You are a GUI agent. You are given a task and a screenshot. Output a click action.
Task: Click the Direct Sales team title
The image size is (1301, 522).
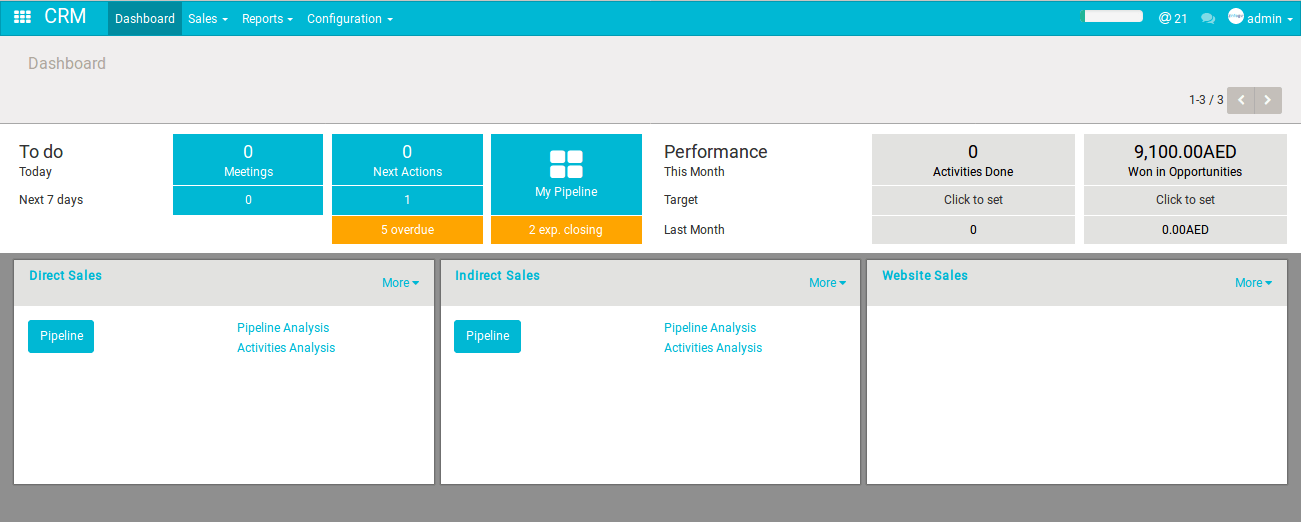(x=65, y=275)
